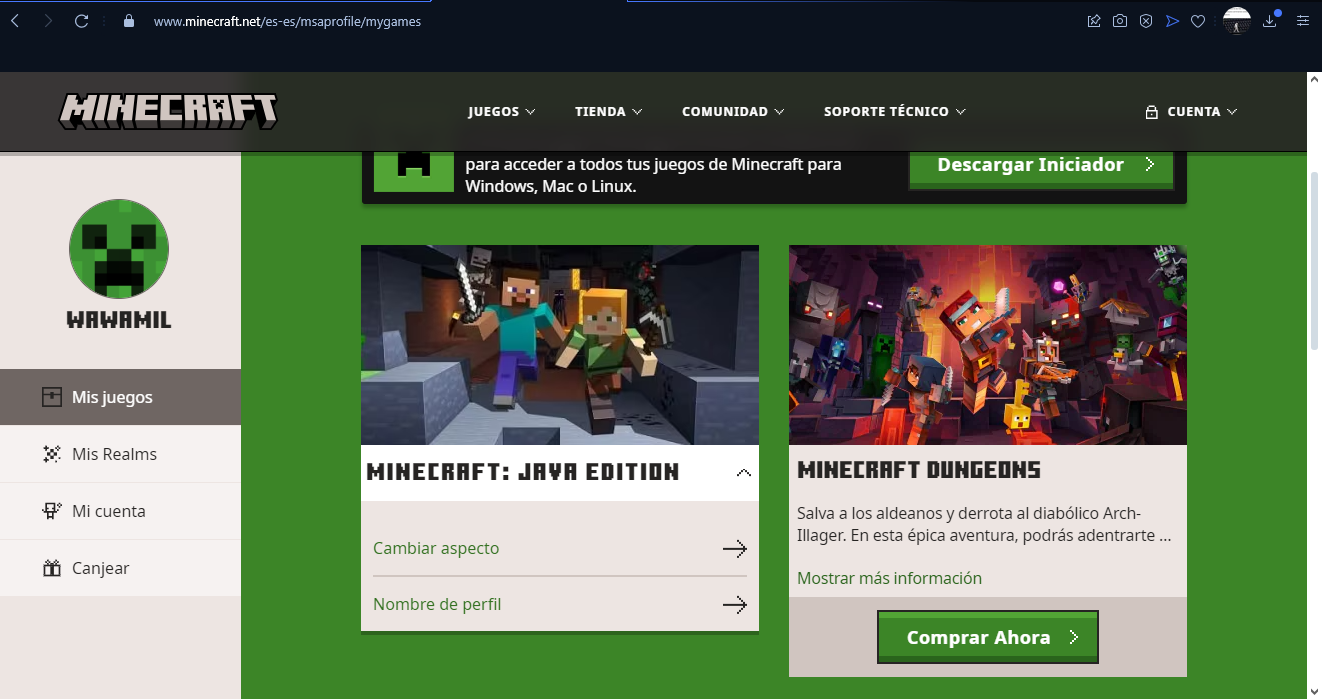Bookmark page with the heart icon
This screenshot has width=1322, height=699.
pos(1198,21)
